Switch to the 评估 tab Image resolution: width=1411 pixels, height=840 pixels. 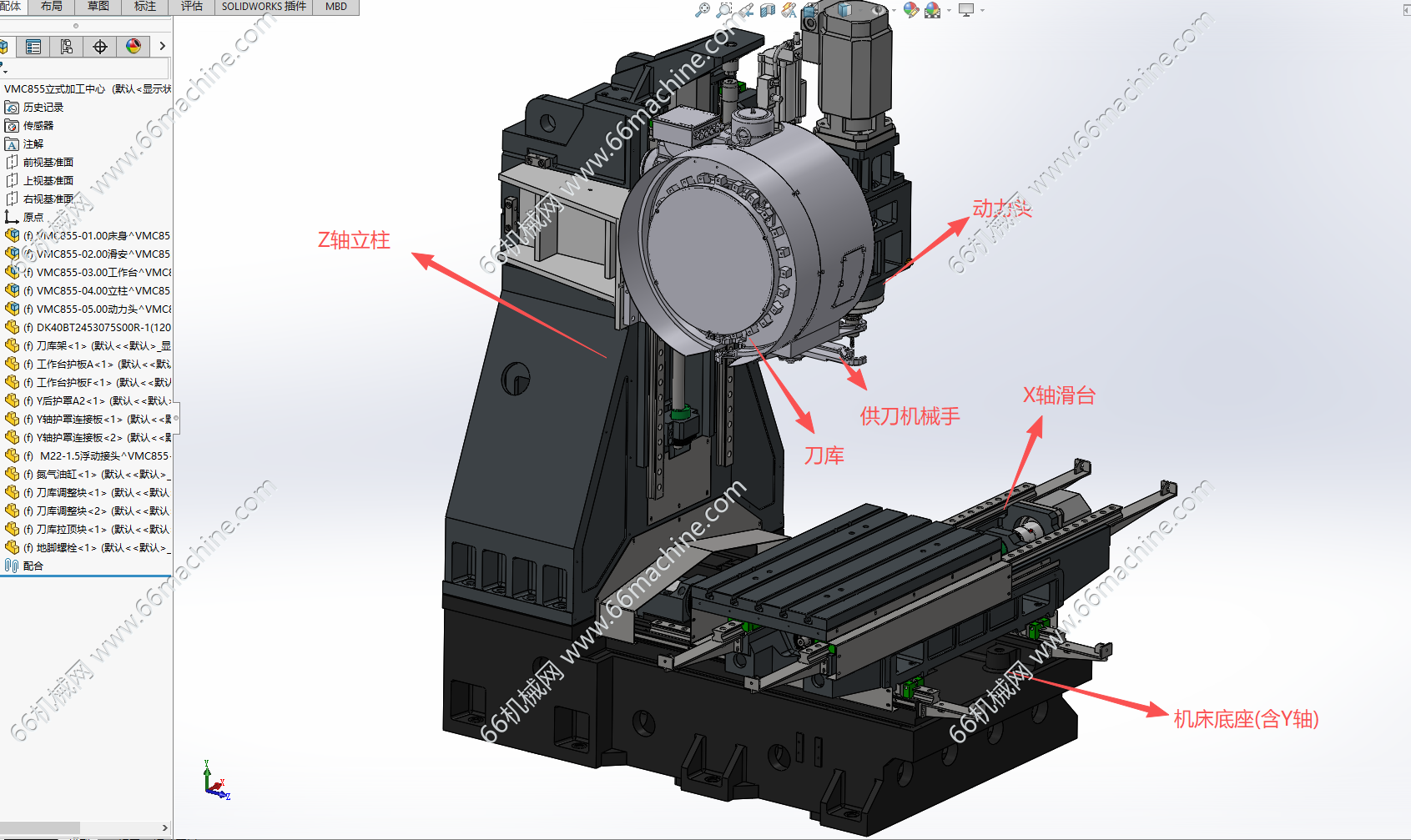(x=192, y=7)
